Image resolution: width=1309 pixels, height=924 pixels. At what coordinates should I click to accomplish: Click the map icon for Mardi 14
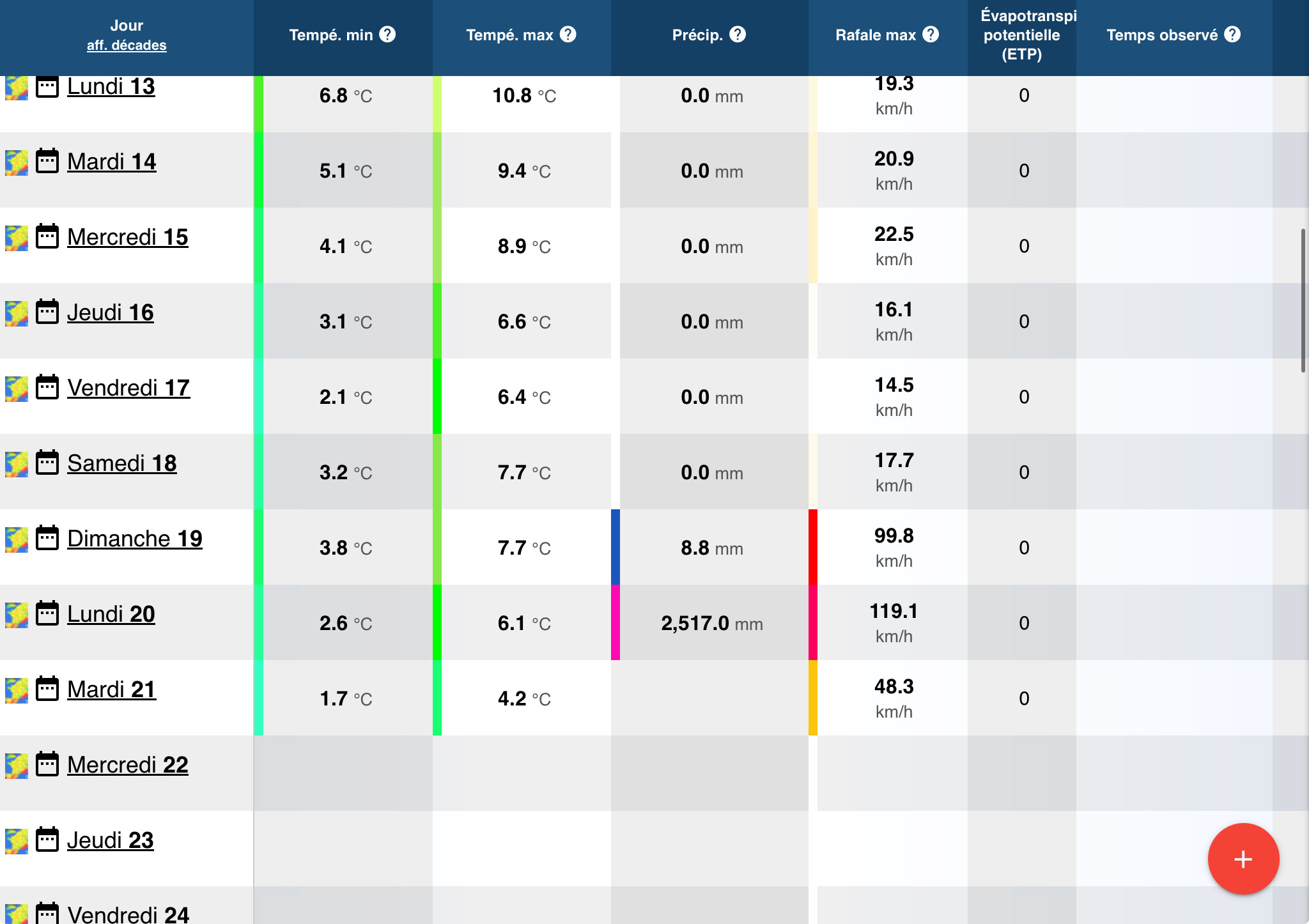coord(17,162)
